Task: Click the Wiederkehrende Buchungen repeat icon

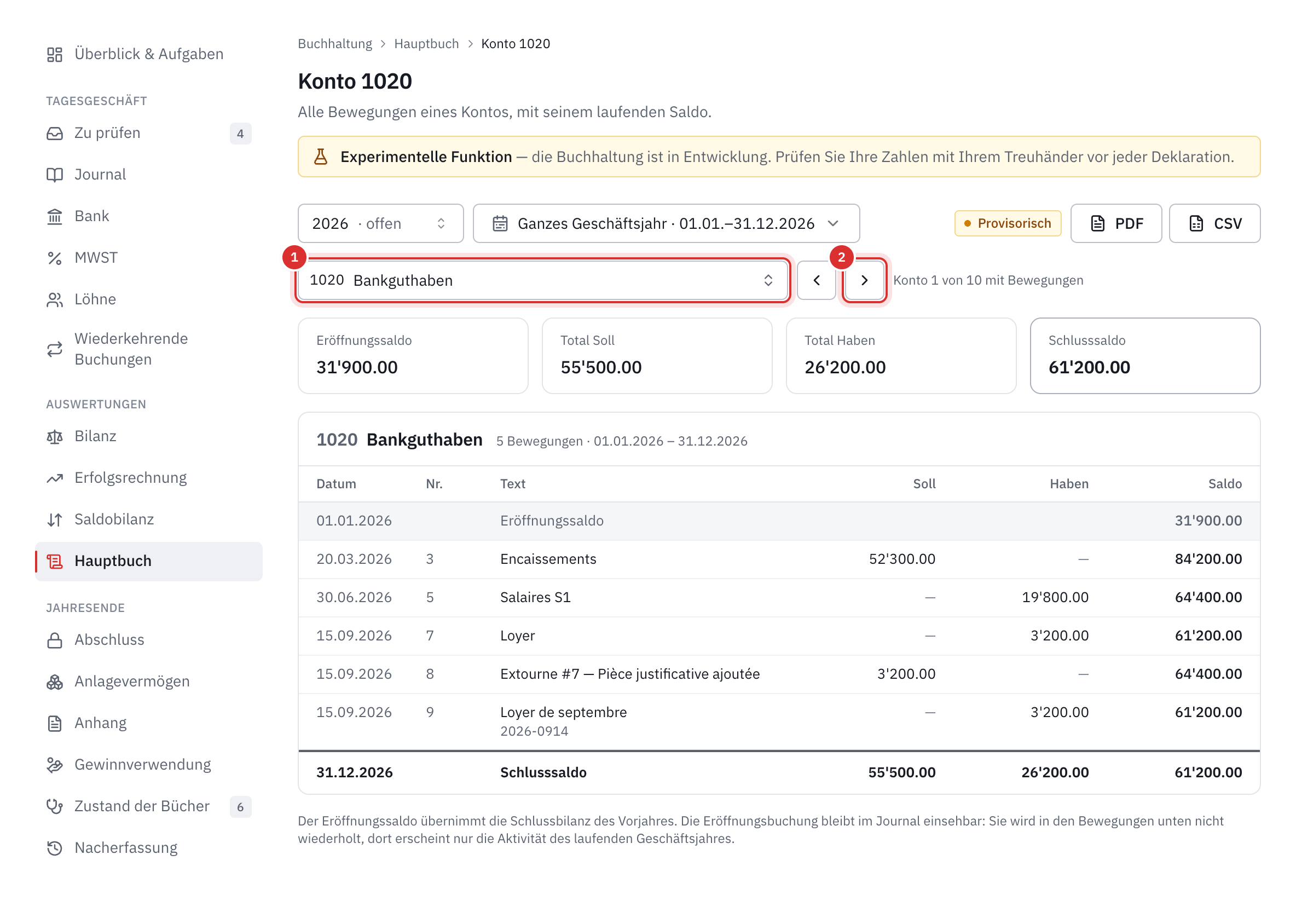Action: (x=55, y=349)
